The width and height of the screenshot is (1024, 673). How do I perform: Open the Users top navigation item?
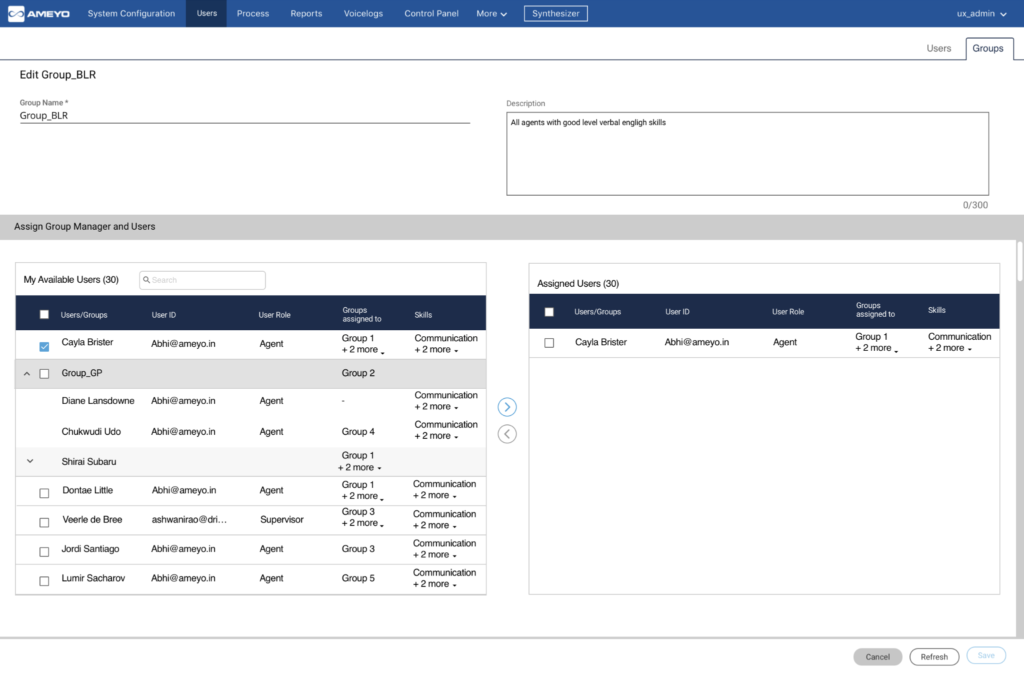tap(206, 14)
